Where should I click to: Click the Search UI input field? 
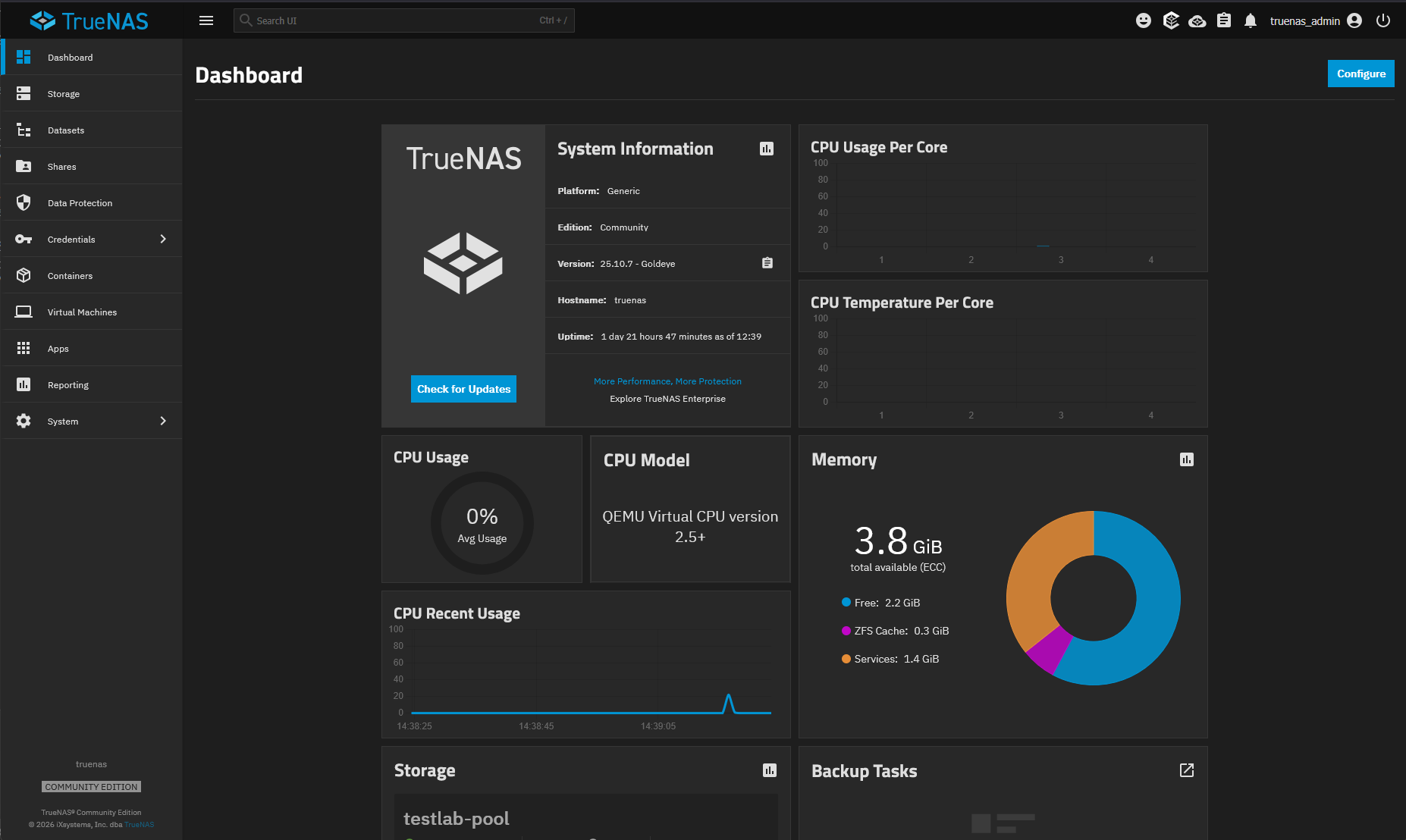[x=403, y=20]
